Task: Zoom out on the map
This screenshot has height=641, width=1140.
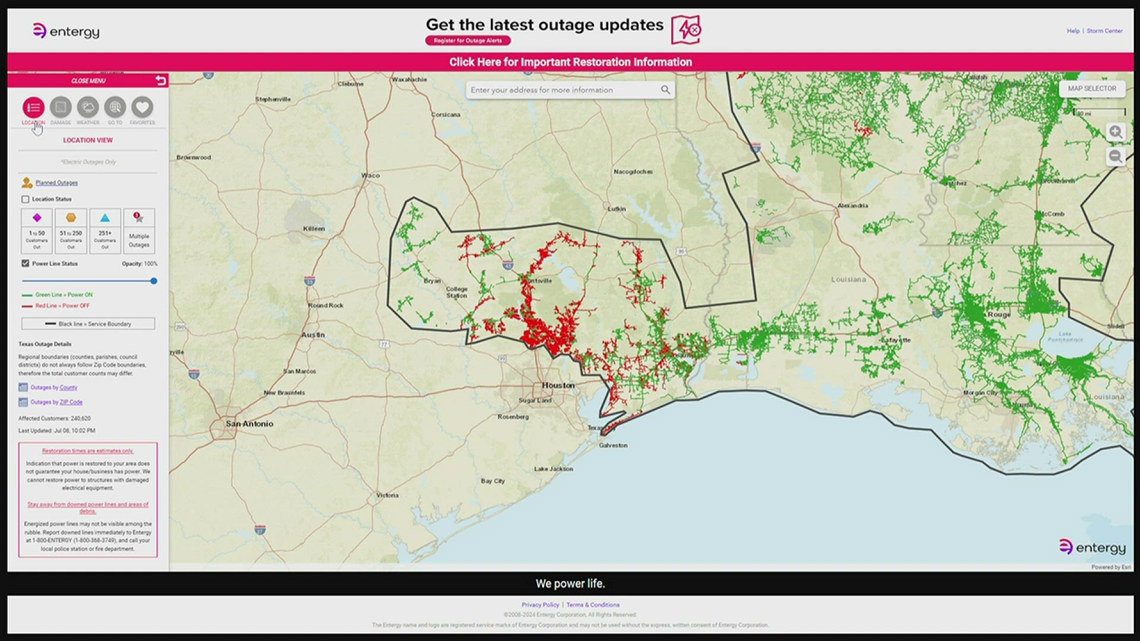Action: click(1115, 157)
